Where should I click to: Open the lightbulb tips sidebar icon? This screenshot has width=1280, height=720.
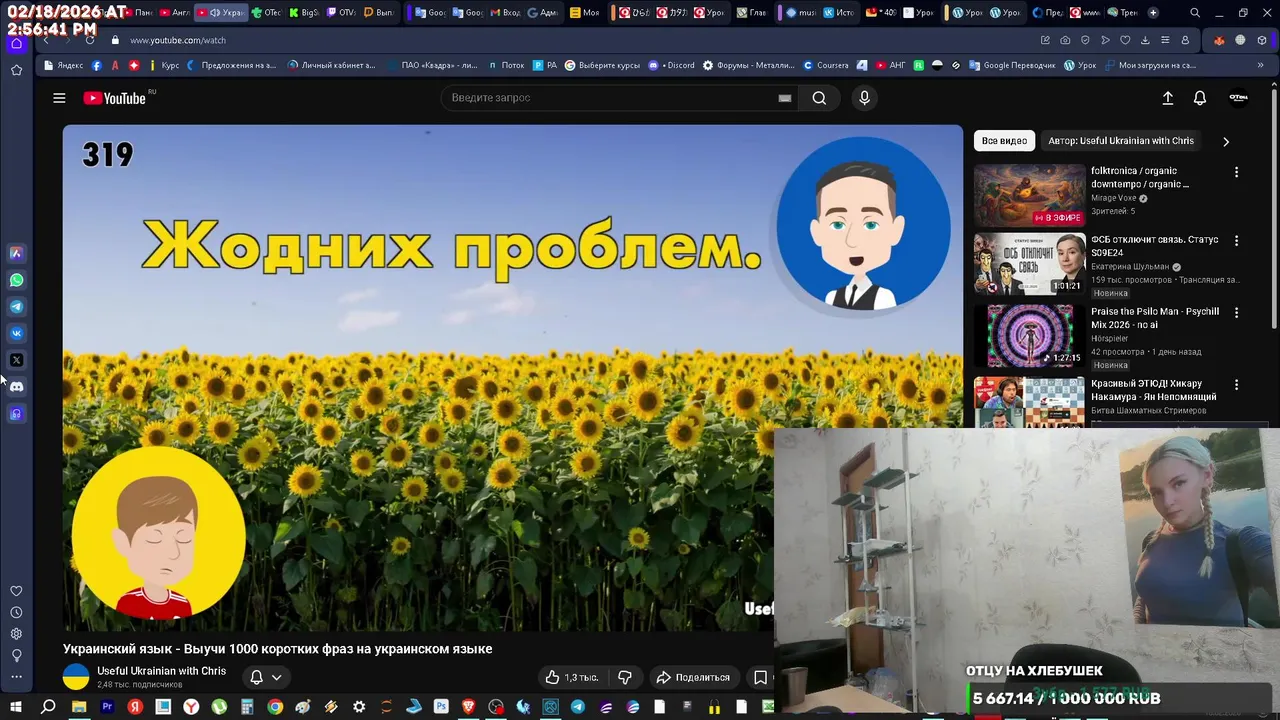[x=16, y=655]
